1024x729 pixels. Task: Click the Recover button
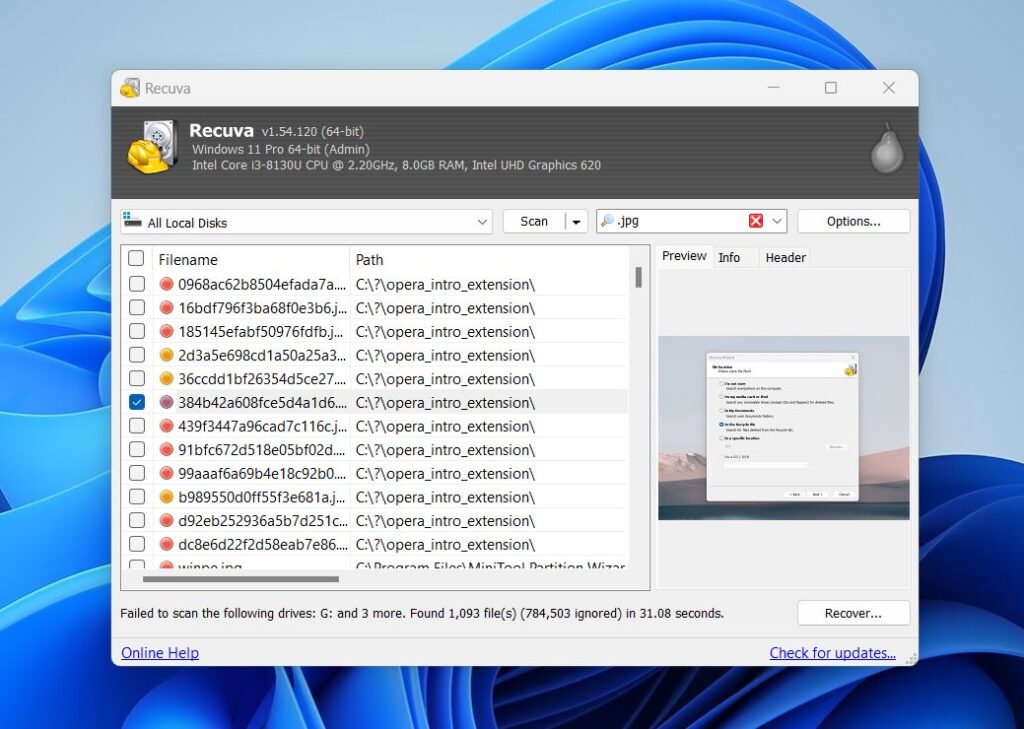tap(853, 612)
